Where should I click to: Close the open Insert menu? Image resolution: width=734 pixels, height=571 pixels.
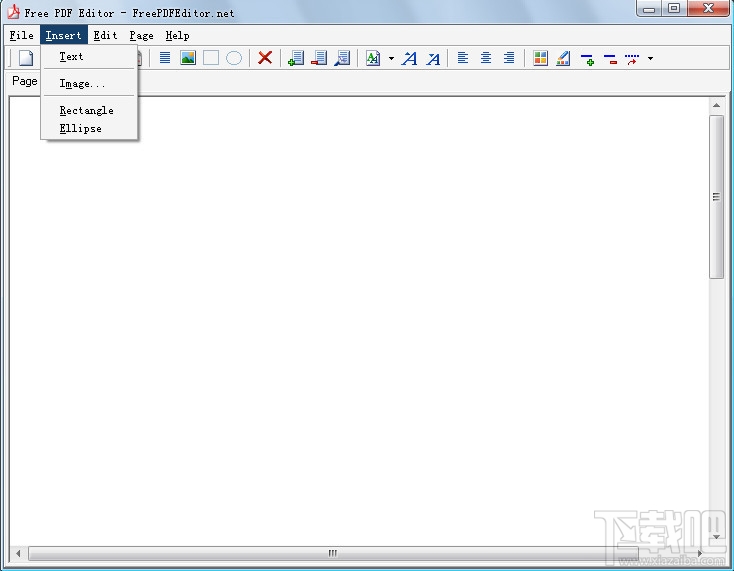point(64,36)
